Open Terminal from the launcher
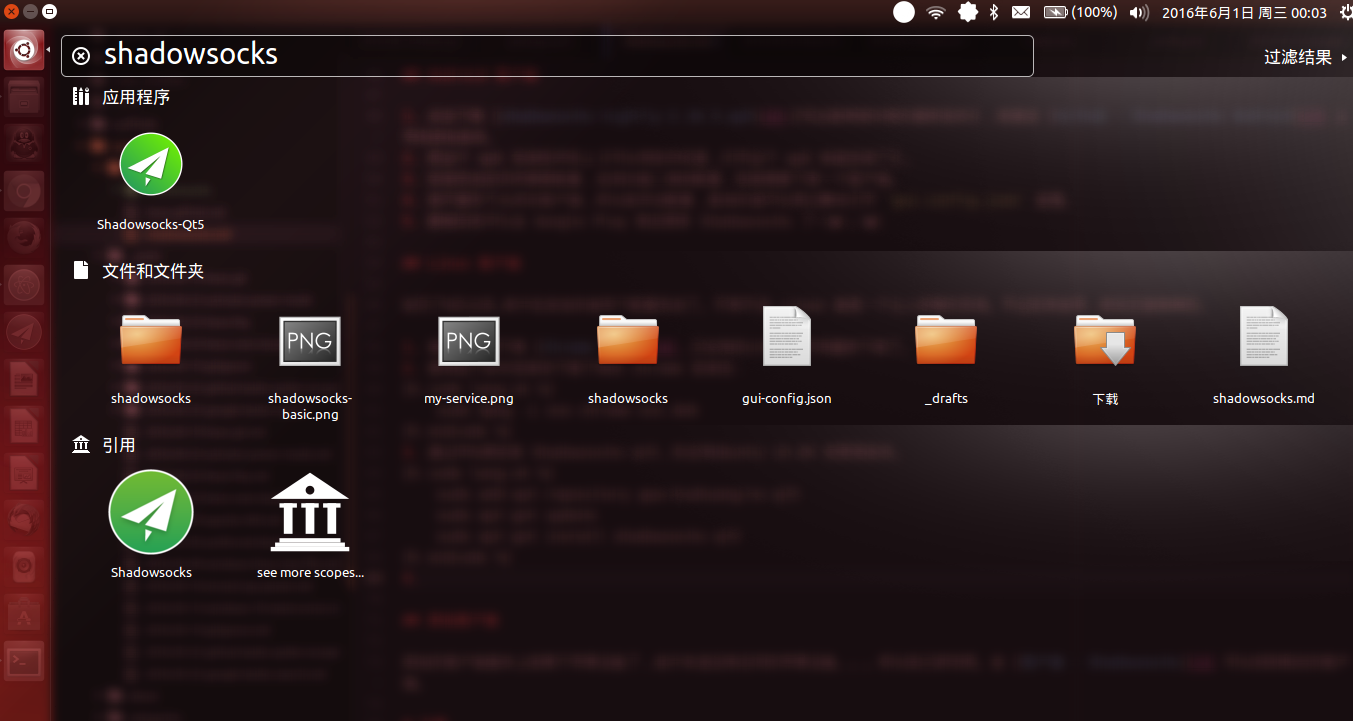1353x721 pixels. (24, 661)
